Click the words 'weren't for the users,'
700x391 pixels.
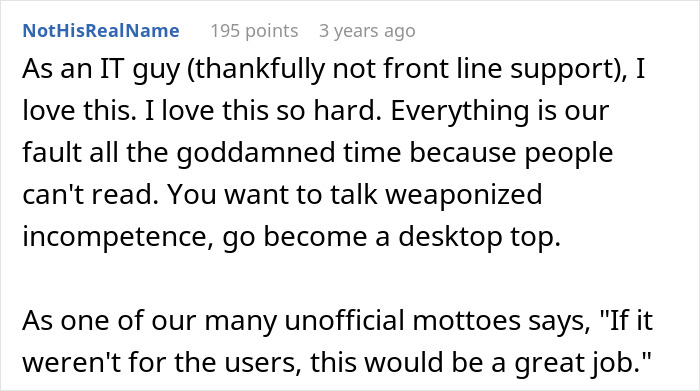159,362
